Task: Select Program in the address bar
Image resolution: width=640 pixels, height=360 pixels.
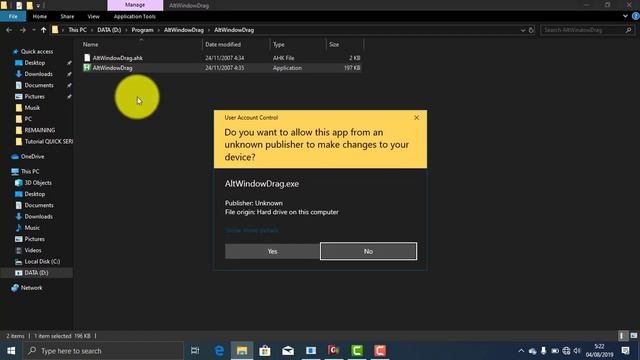Action: (x=142, y=30)
